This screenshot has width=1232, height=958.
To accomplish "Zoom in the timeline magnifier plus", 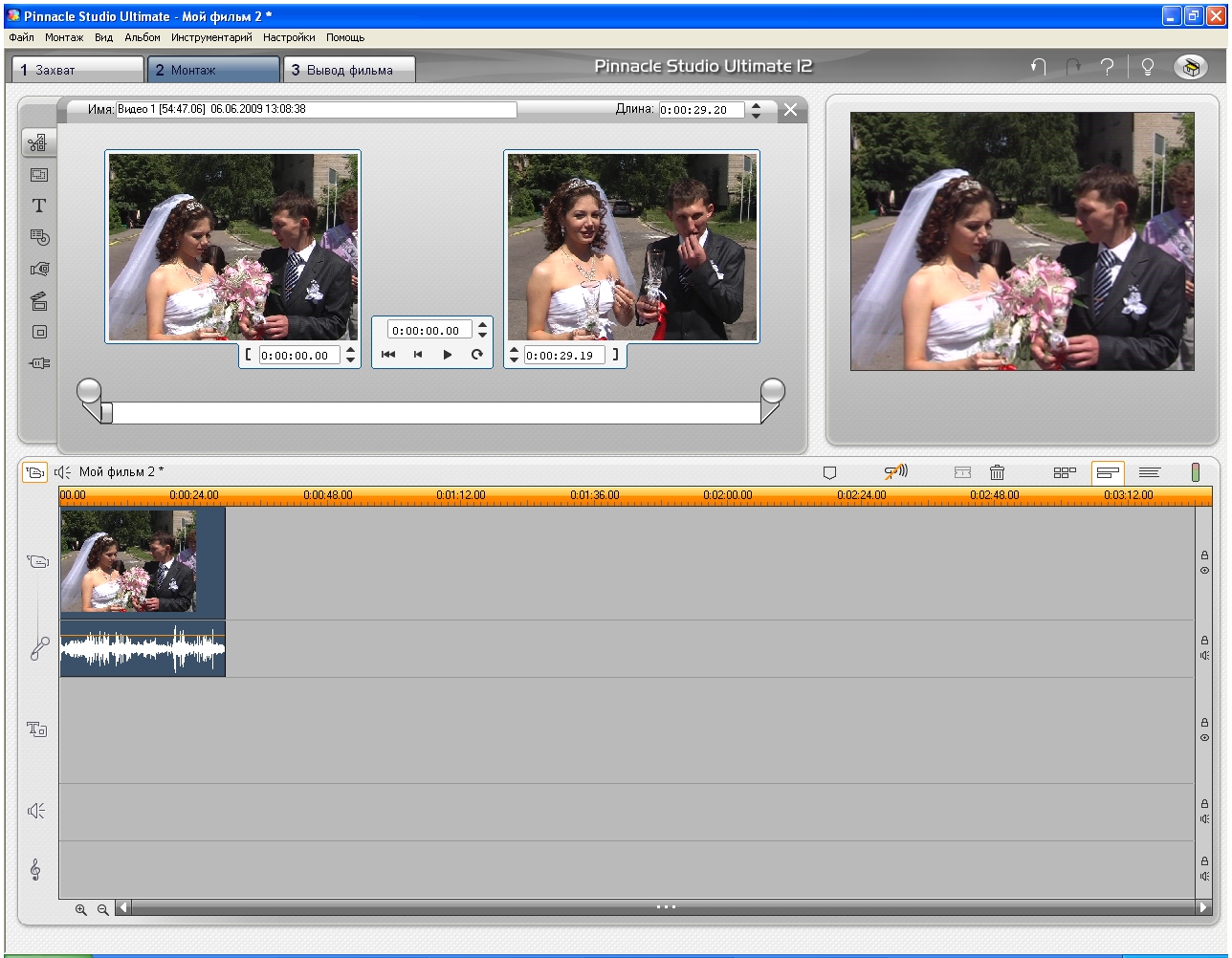I will coord(81,910).
